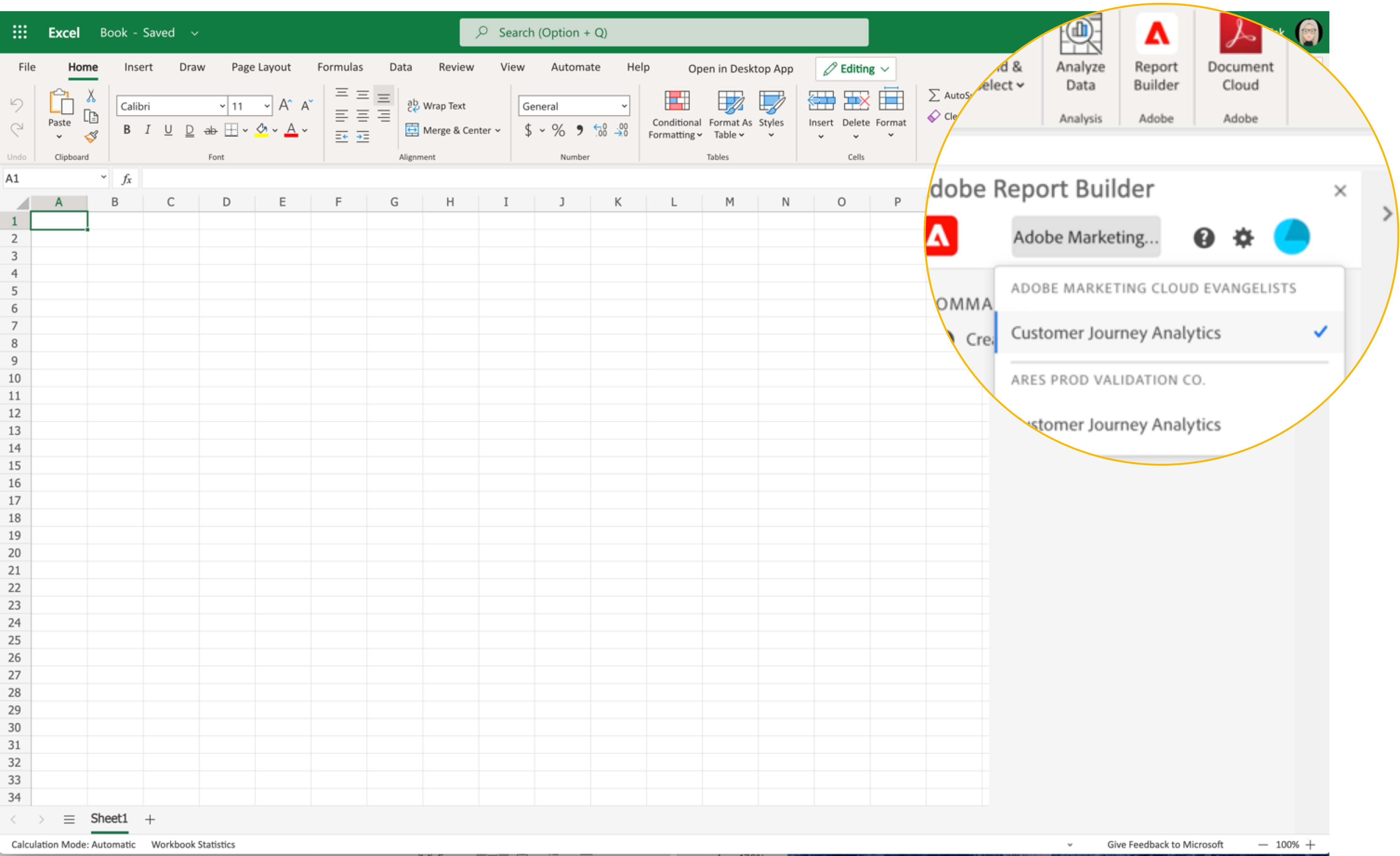Toggle italic formatting
This screenshot has height=856, width=1400.
pyautogui.click(x=147, y=130)
